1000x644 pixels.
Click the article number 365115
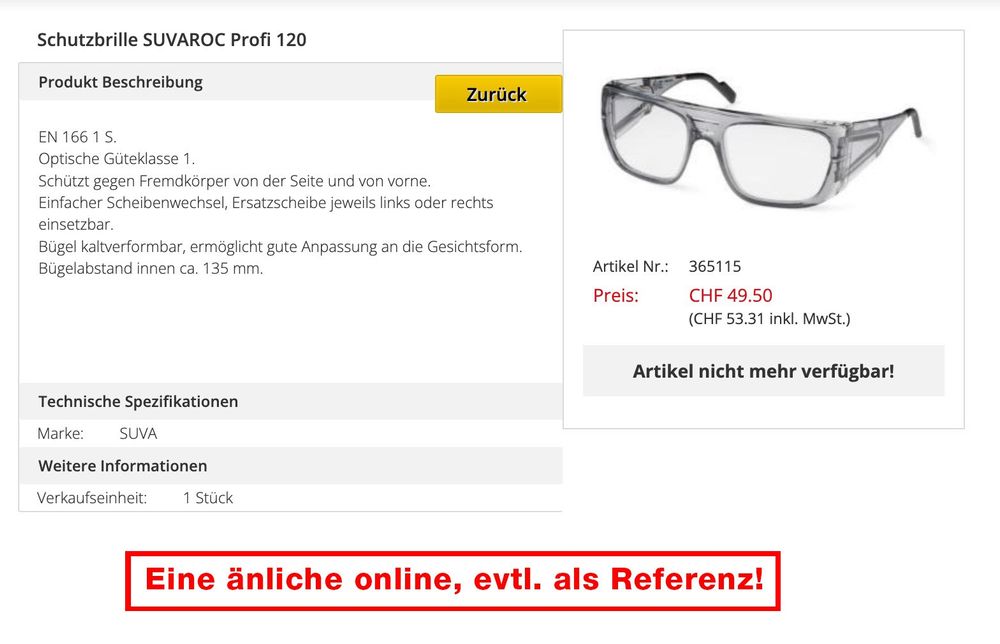pyautogui.click(x=714, y=267)
